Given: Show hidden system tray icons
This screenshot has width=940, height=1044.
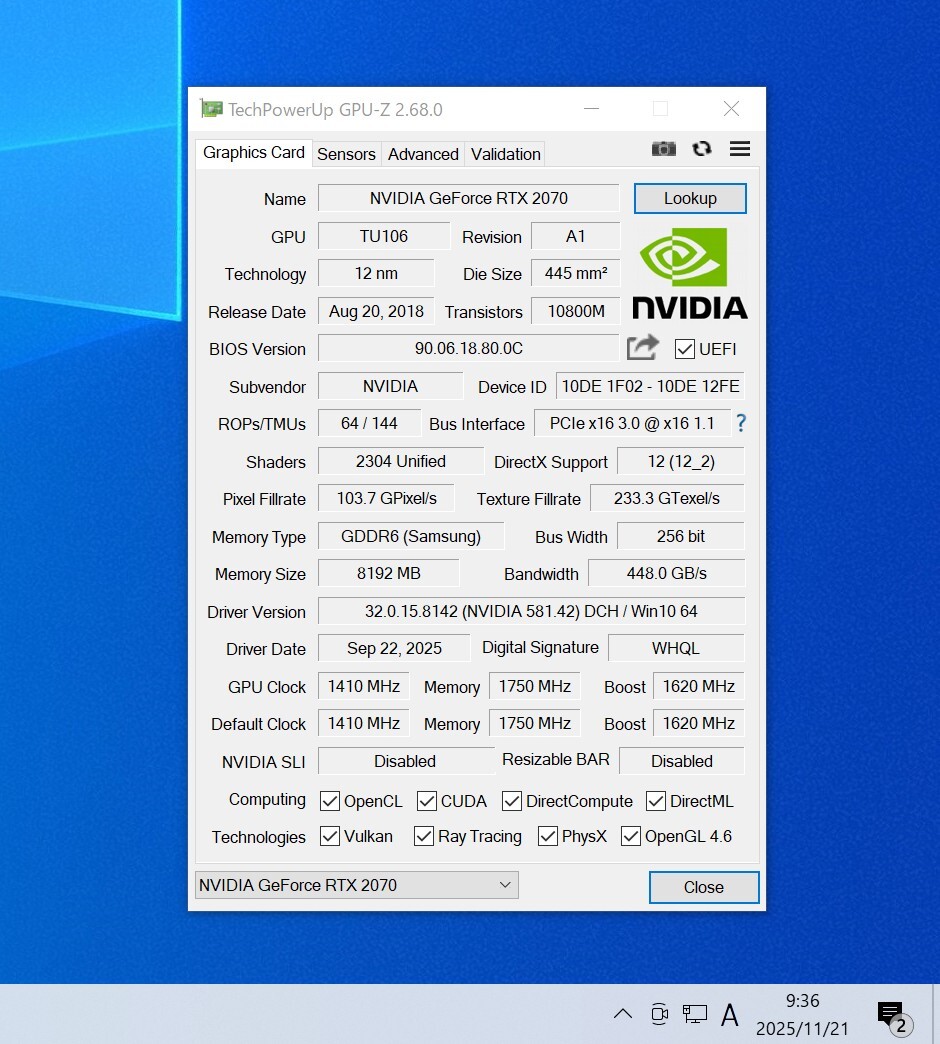Looking at the screenshot, I should [x=622, y=1014].
